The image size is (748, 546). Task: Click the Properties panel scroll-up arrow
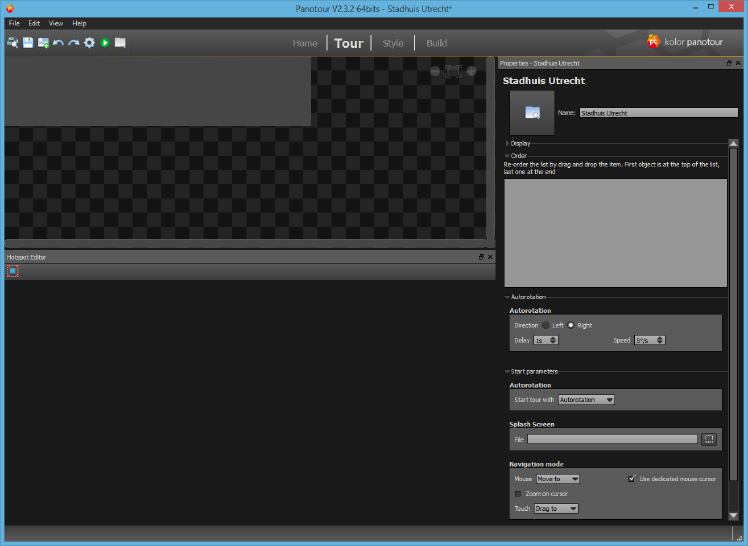(x=734, y=143)
